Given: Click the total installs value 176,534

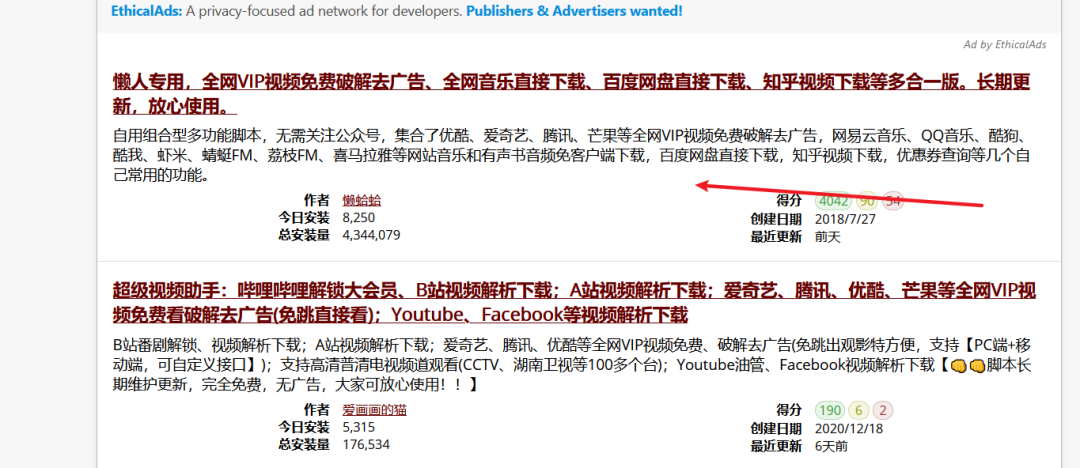Looking at the screenshot, I should point(366,445).
